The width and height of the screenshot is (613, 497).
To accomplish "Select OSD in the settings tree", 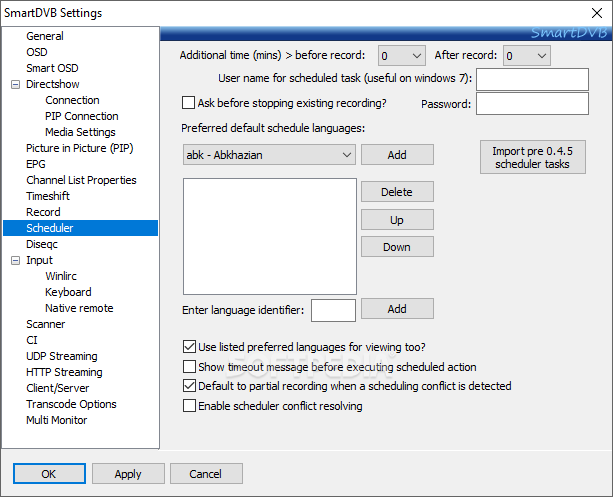I will click(x=37, y=52).
